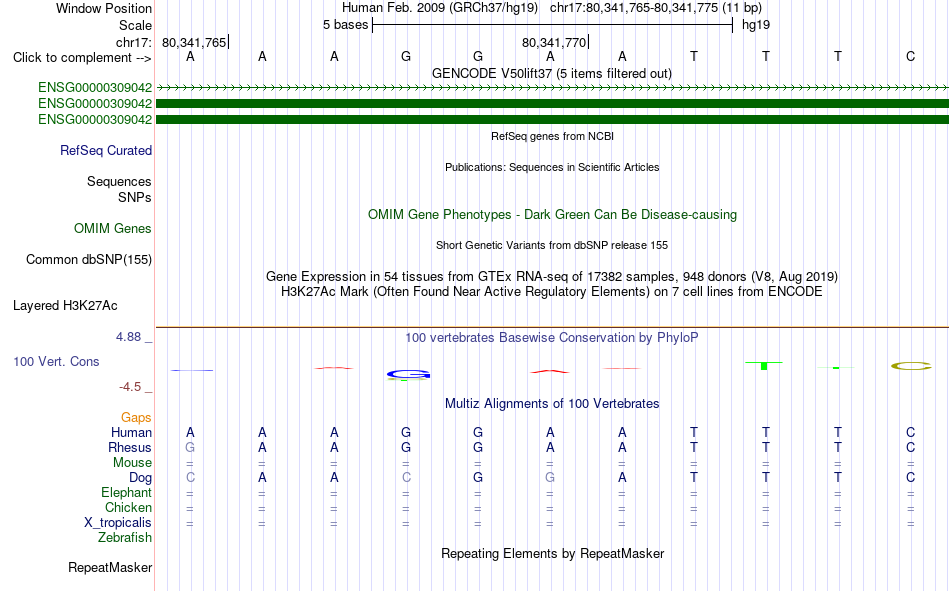Click 'Short Genetic Variants from dbSNP release 155'
Image resolution: width=950 pixels, height=591 pixels.
point(552,245)
